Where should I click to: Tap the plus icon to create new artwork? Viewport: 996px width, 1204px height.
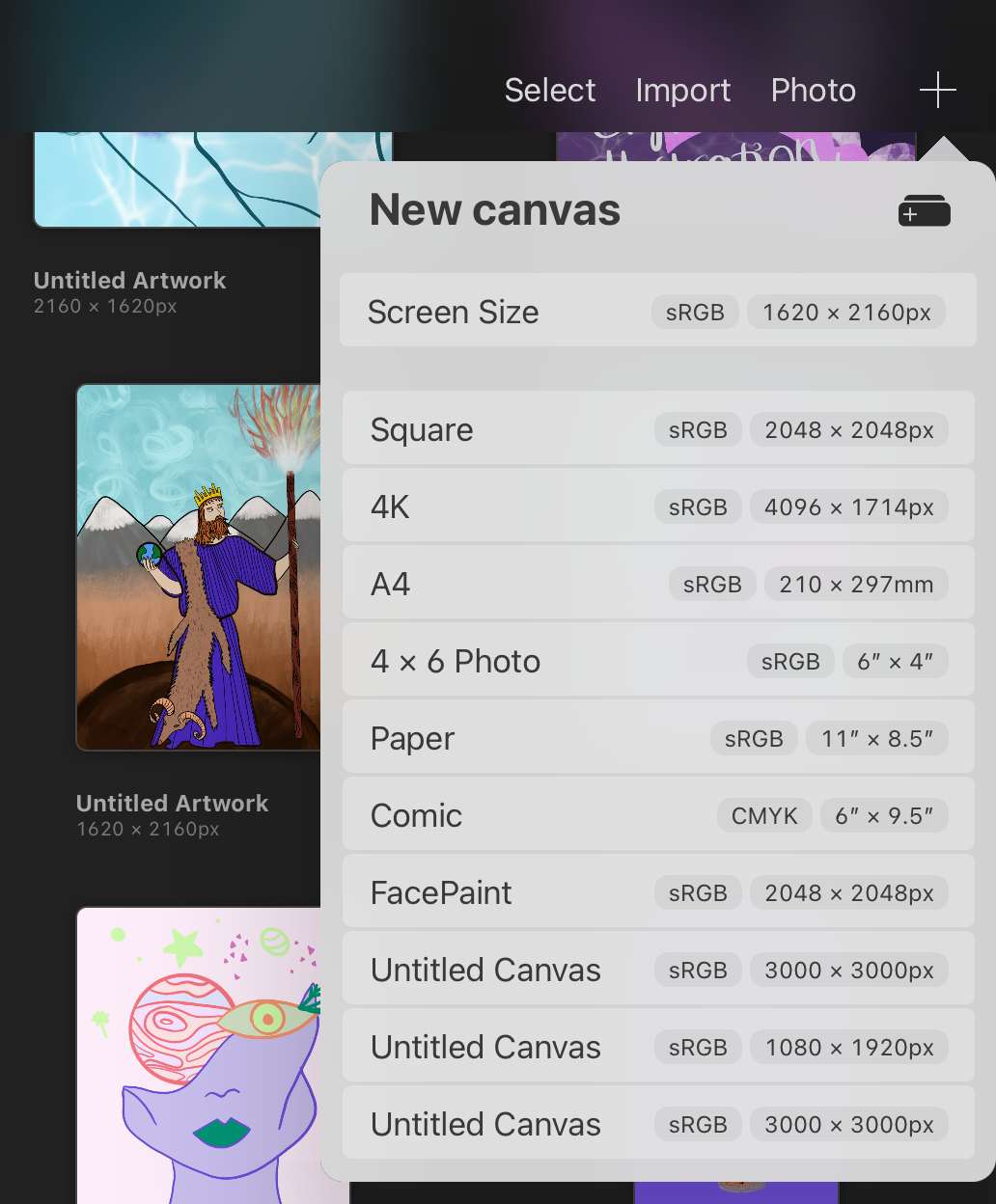[935, 90]
